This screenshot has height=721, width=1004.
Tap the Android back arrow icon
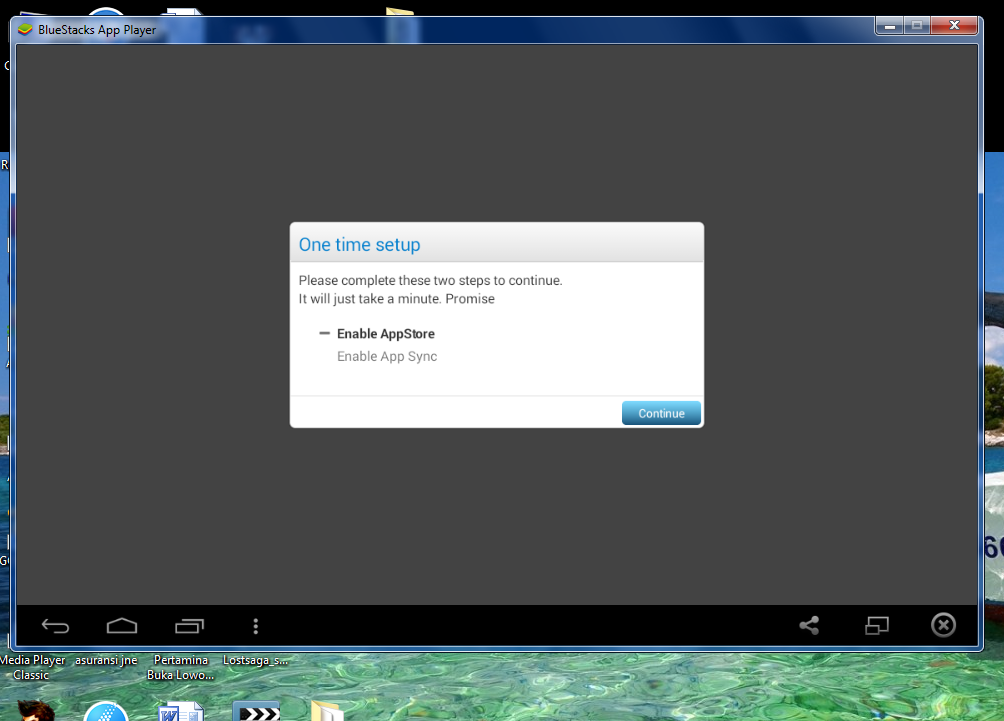[56, 626]
